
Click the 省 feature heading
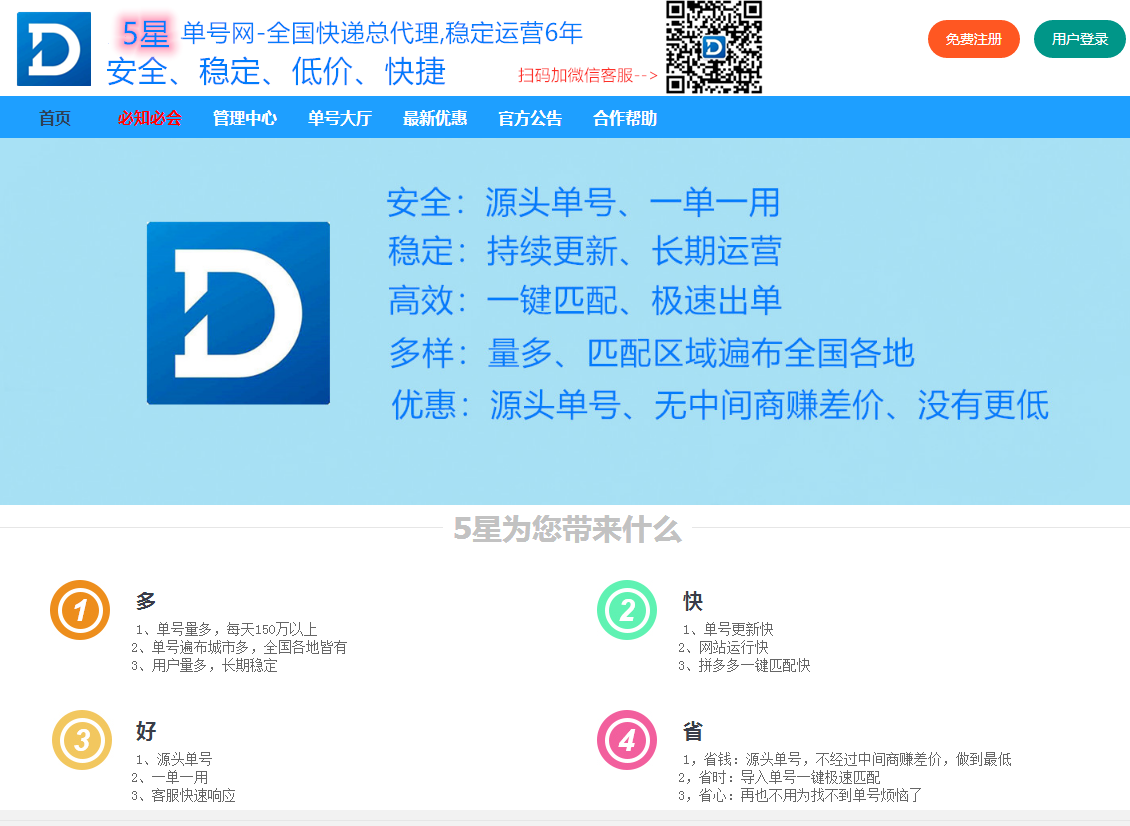click(693, 731)
